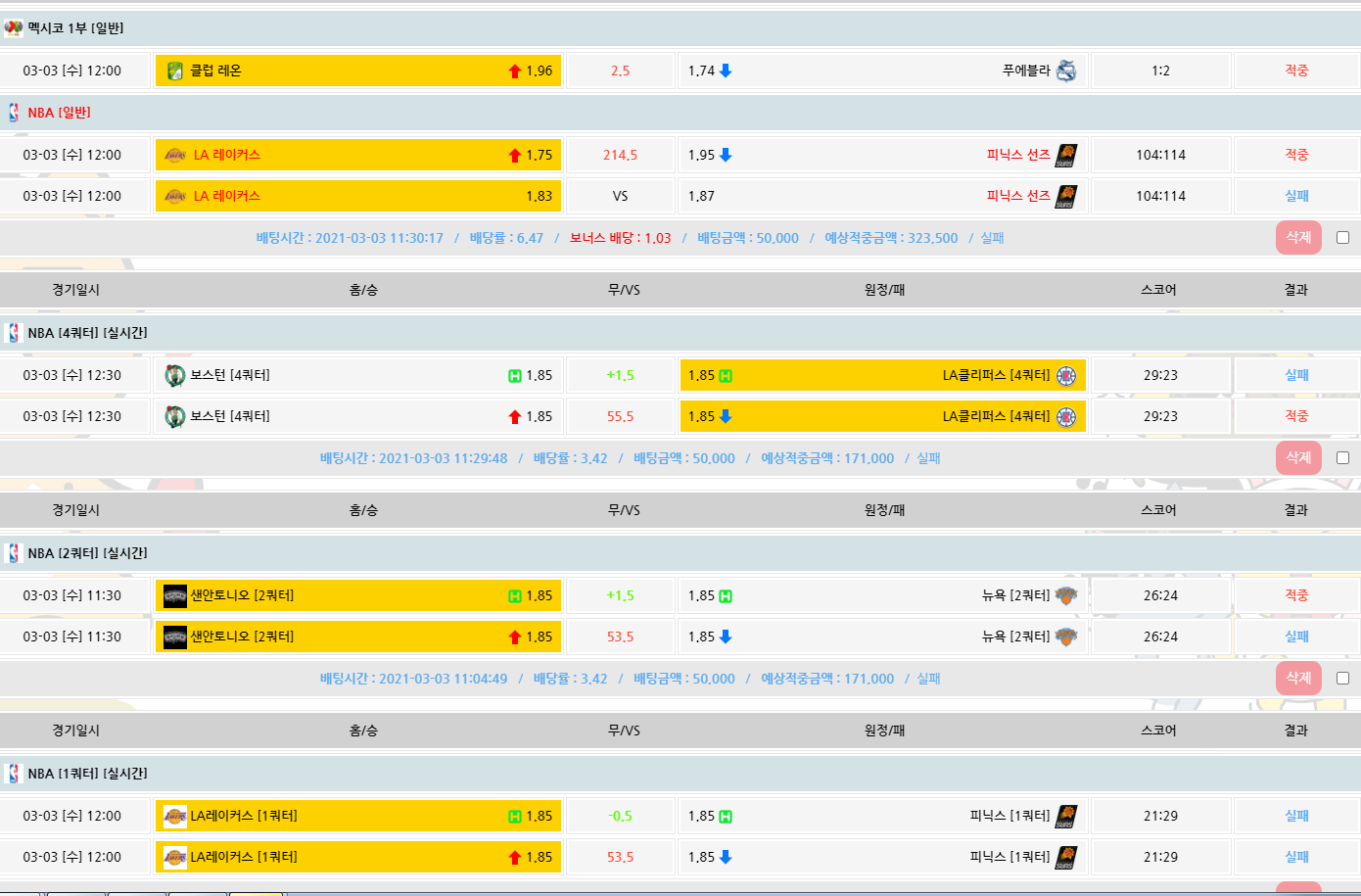
Task: Open the red NBA [일반] league header
Action: click(x=59, y=113)
